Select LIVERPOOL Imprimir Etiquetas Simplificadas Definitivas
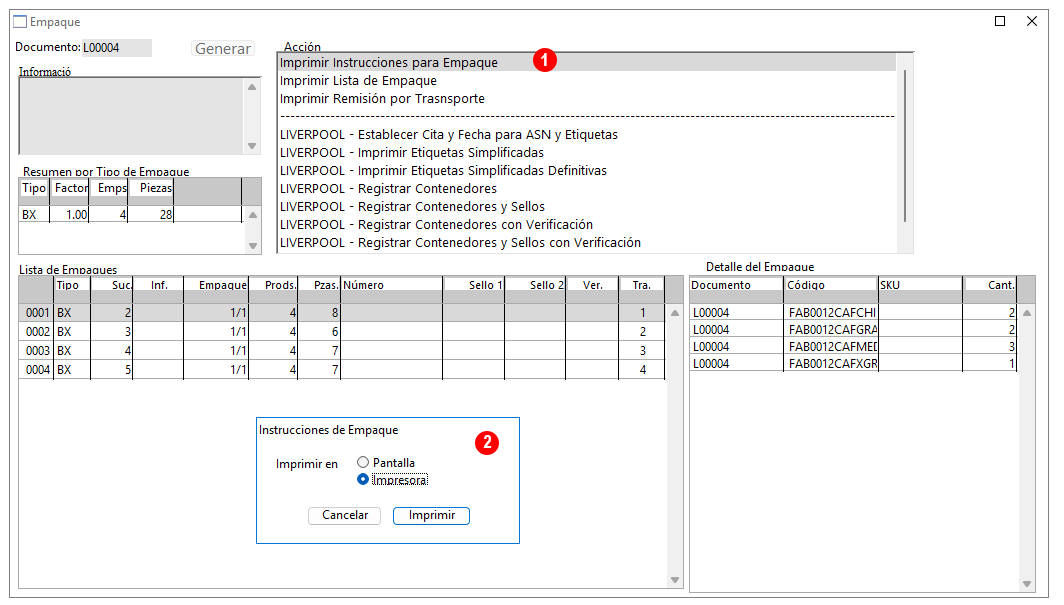Viewport: 1064px width, 605px height. click(587, 170)
